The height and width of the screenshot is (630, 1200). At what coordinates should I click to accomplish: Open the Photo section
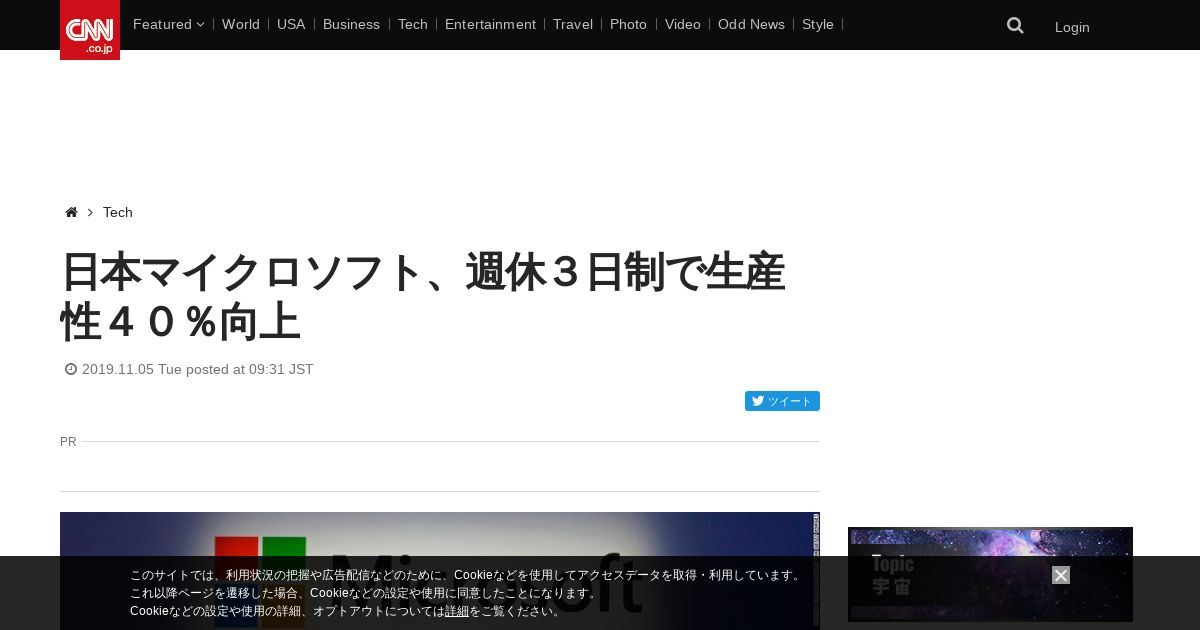point(628,24)
